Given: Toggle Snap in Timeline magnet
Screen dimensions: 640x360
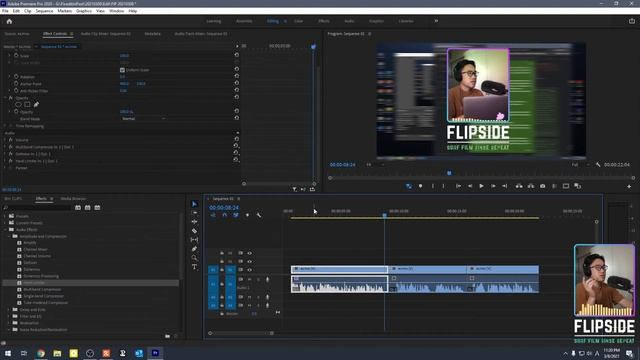Looking at the screenshot, I should (224, 215).
